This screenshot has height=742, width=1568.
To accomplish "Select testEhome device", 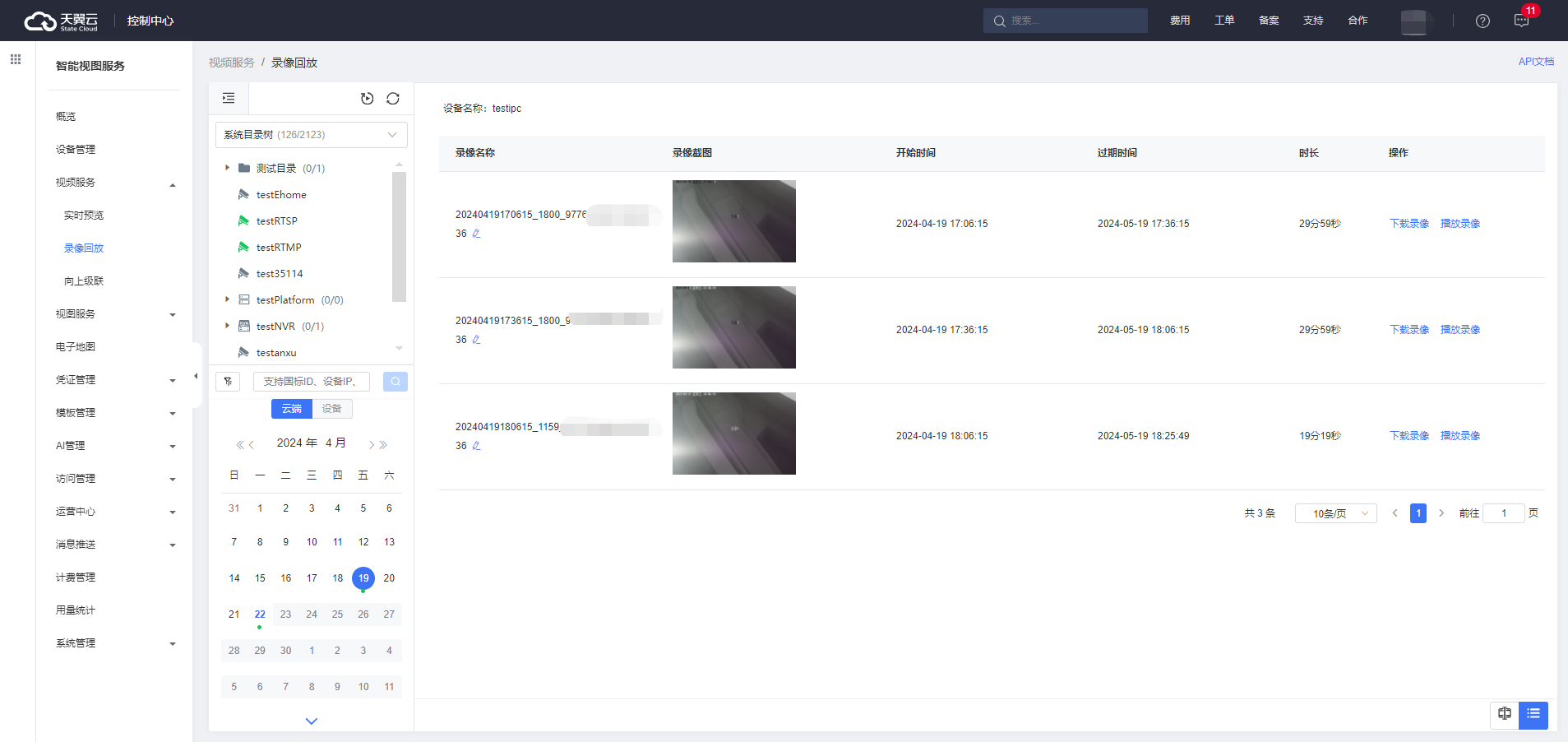I will click(x=280, y=195).
